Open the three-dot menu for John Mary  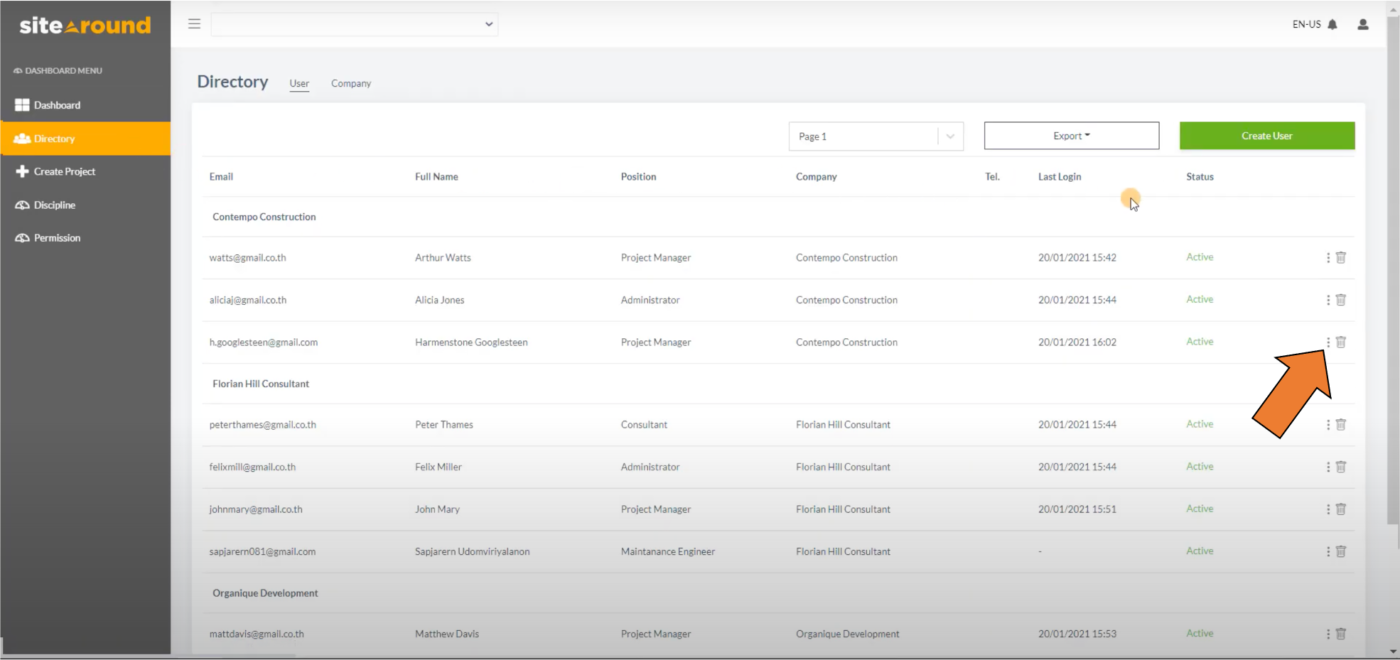click(x=1329, y=509)
